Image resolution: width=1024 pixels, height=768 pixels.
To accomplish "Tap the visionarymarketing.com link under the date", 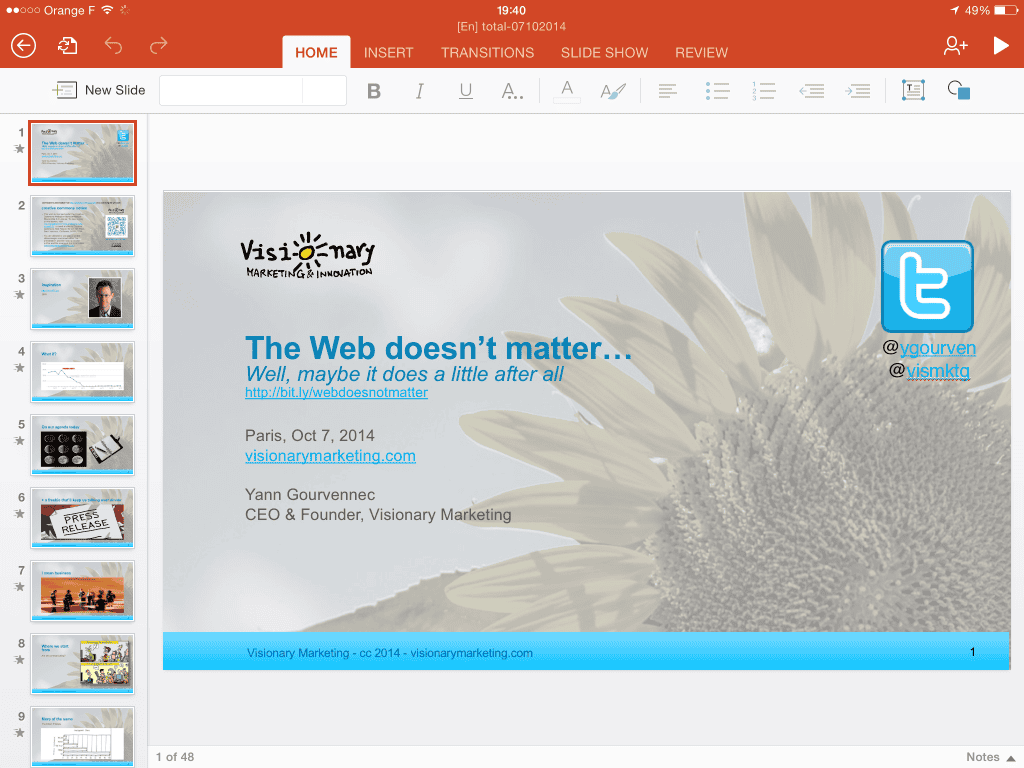I will tap(330, 456).
